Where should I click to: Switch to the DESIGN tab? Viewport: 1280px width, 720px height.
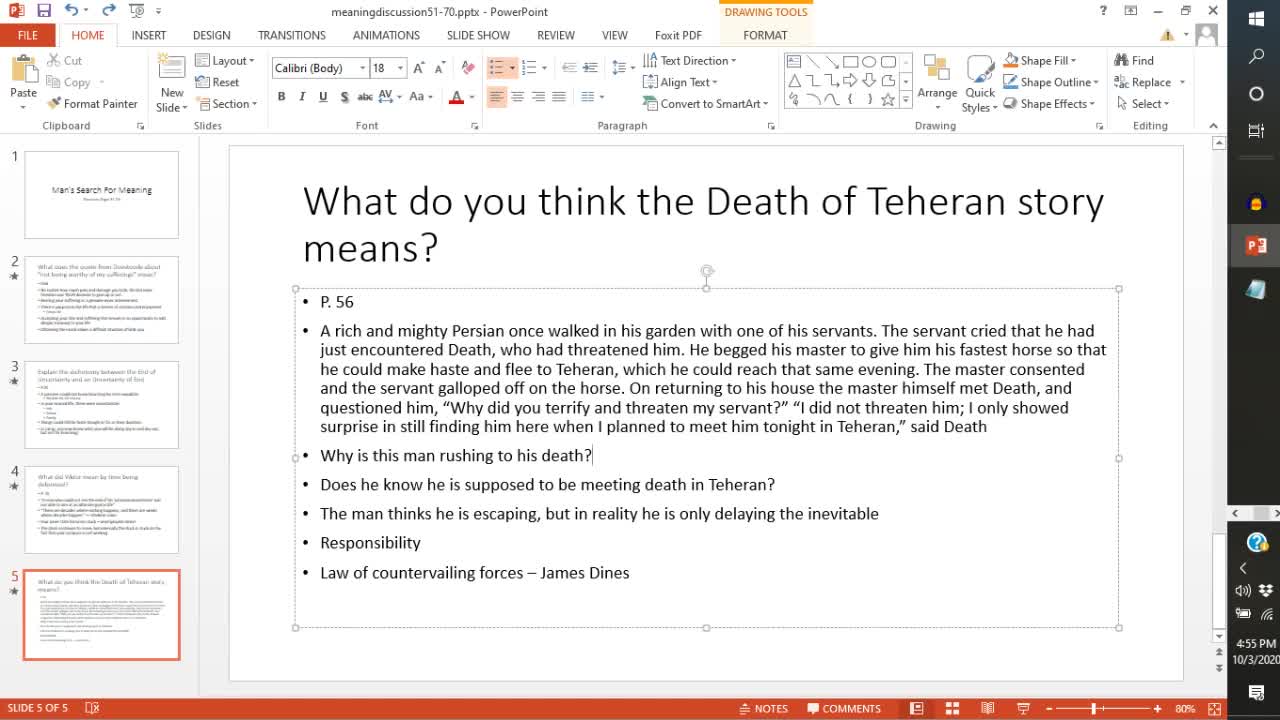click(211, 35)
